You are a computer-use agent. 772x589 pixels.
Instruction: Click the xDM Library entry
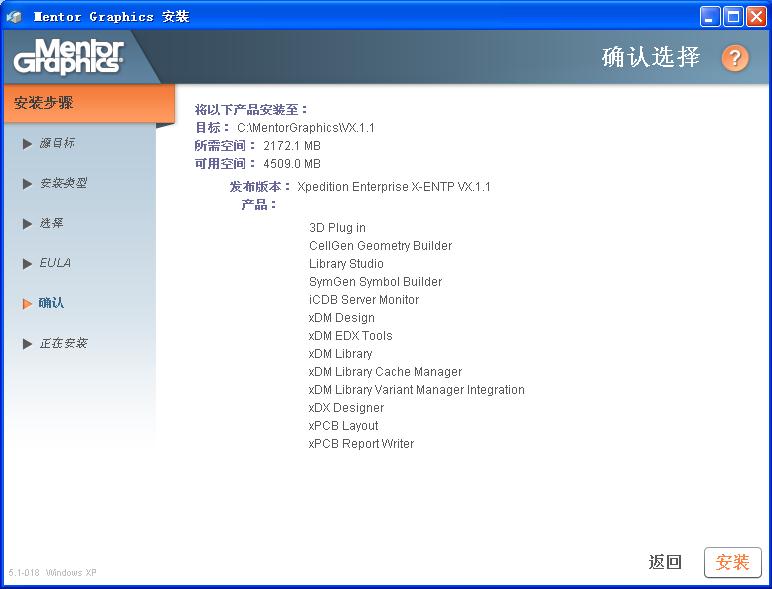tap(340, 354)
